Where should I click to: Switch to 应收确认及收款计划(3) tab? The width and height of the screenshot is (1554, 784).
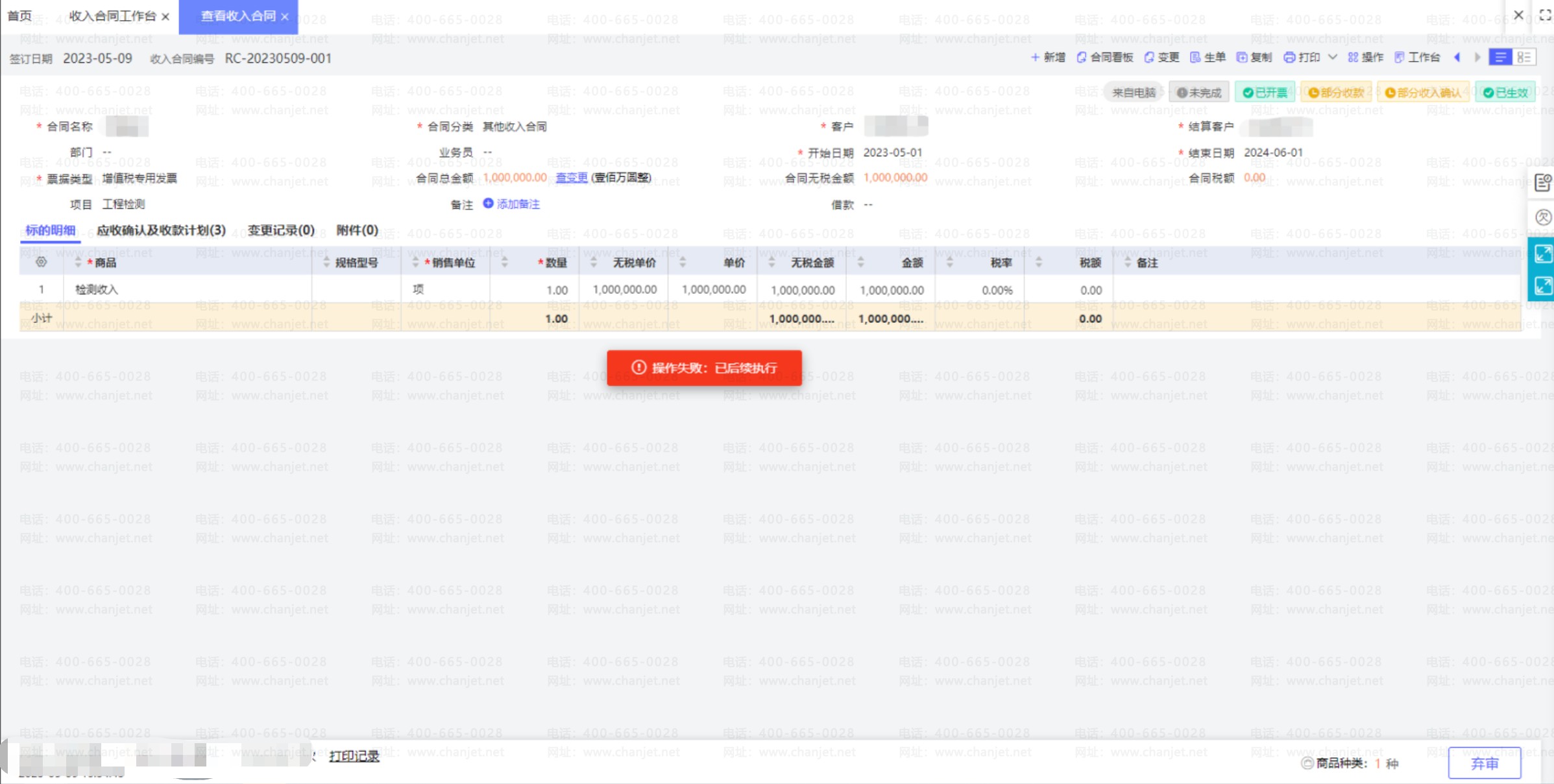[x=161, y=230]
